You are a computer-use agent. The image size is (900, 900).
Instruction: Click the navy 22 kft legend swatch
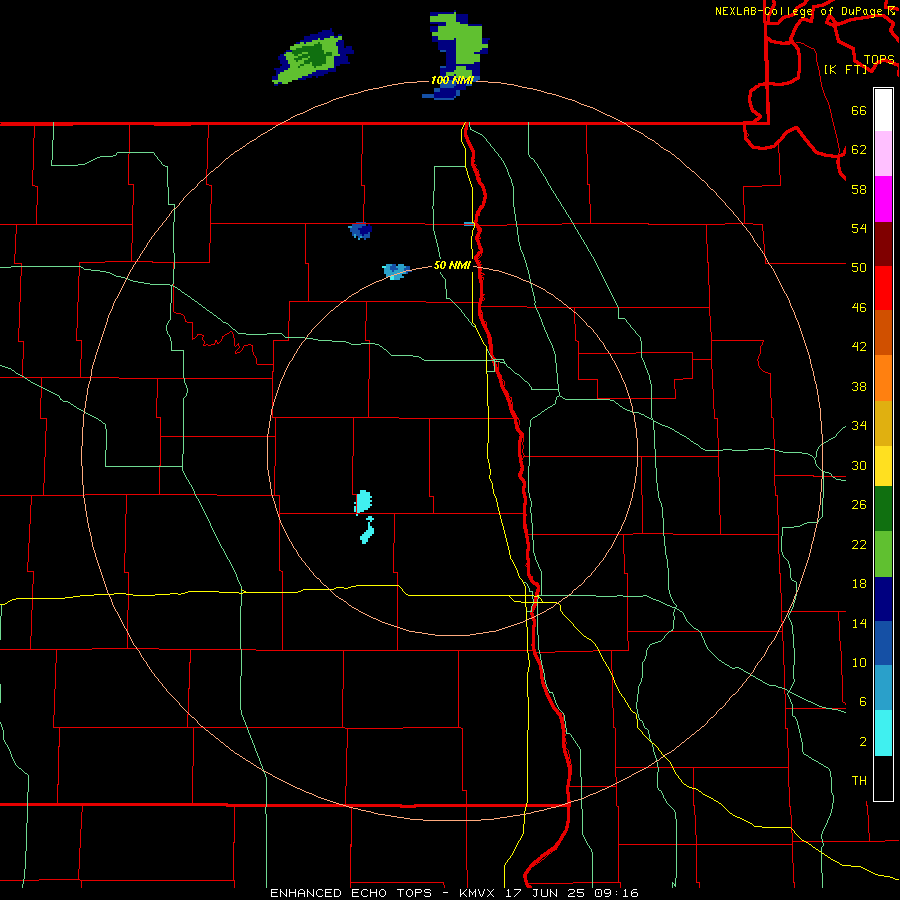click(883, 599)
